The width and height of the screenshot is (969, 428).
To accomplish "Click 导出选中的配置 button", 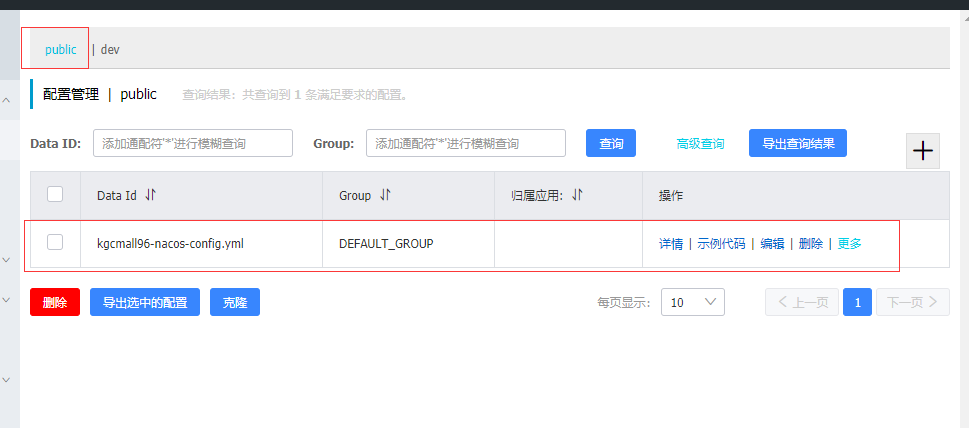I will (x=145, y=302).
